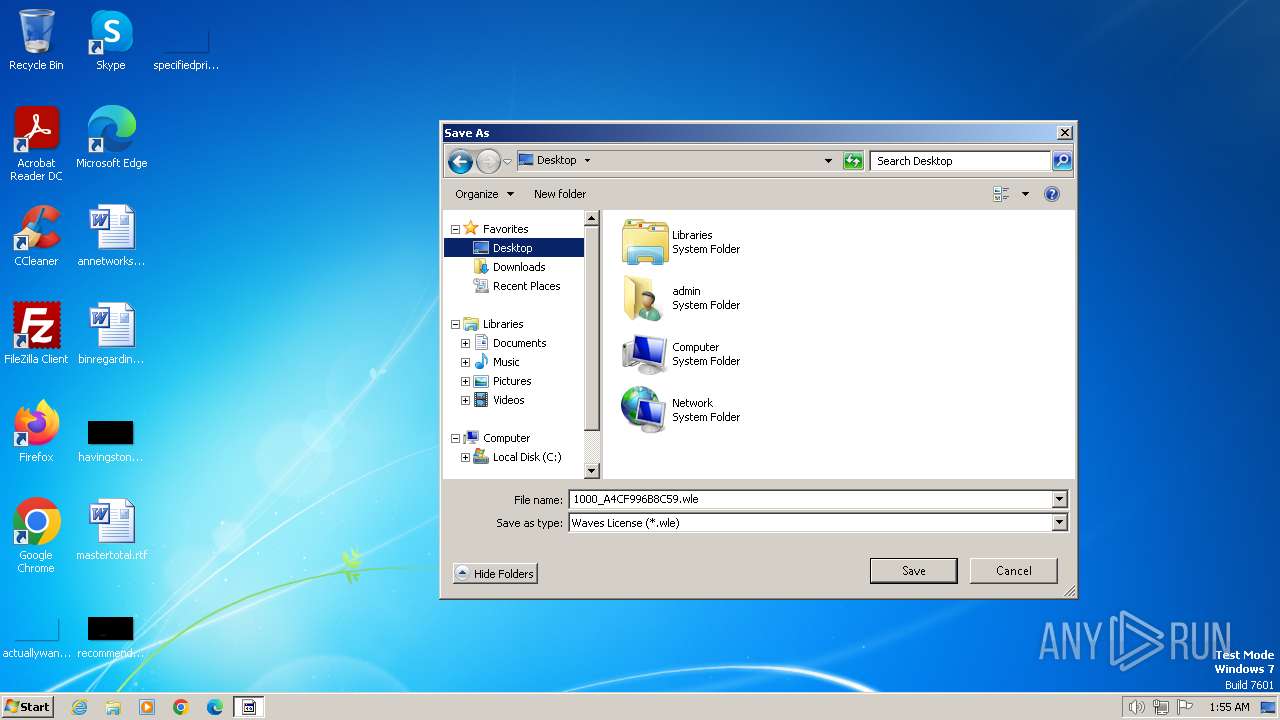Image resolution: width=1280 pixels, height=720 pixels.
Task: Click navigation pane scrollbar down arrow
Action: click(x=591, y=471)
